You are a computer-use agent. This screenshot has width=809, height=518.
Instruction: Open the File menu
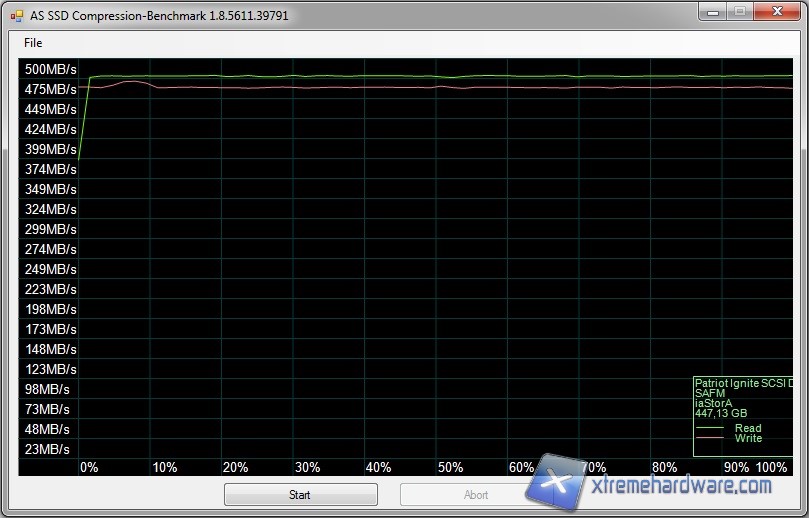click(33, 43)
